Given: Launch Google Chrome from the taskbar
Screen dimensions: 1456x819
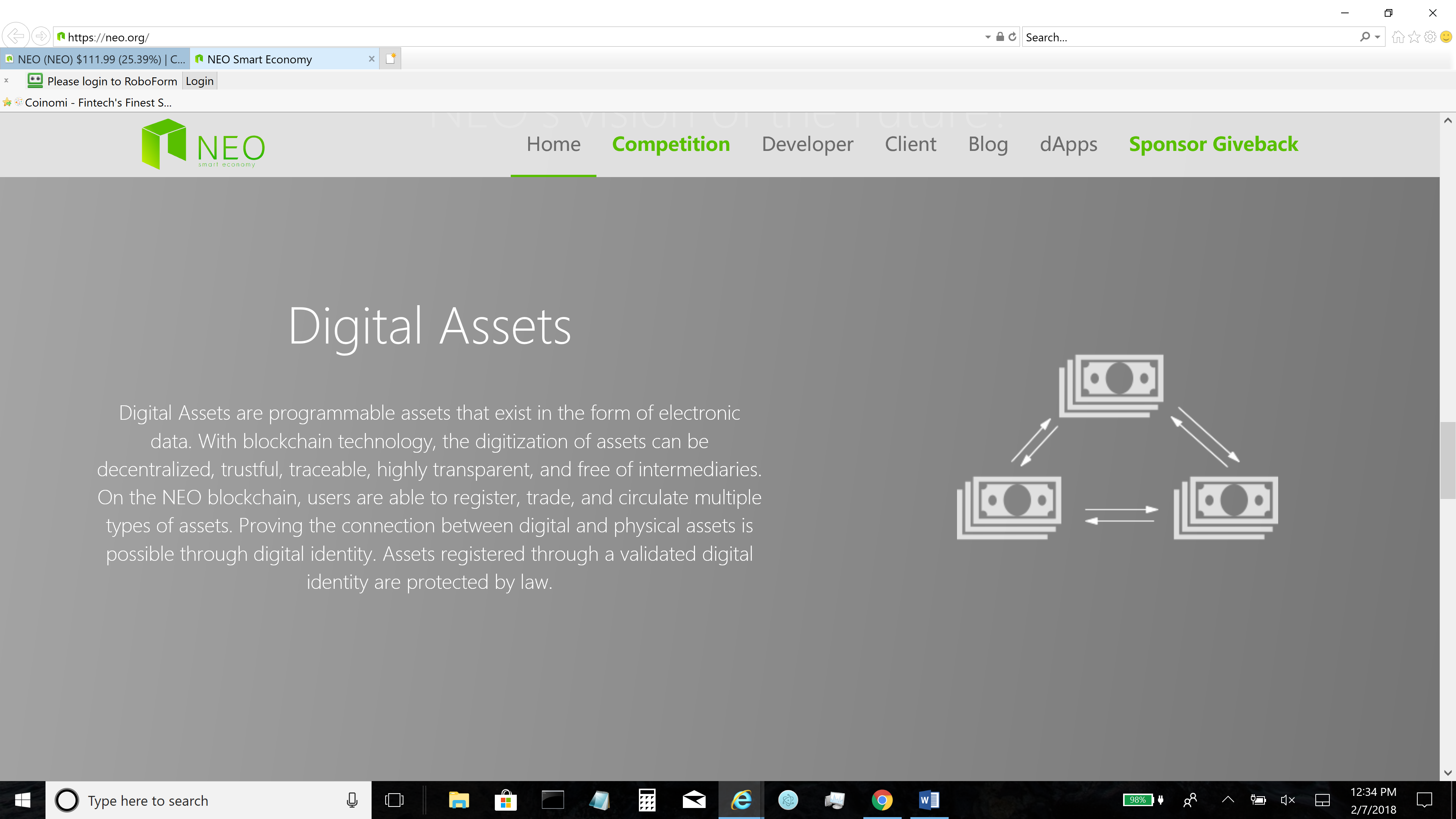Looking at the screenshot, I should pyautogui.click(x=882, y=800).
